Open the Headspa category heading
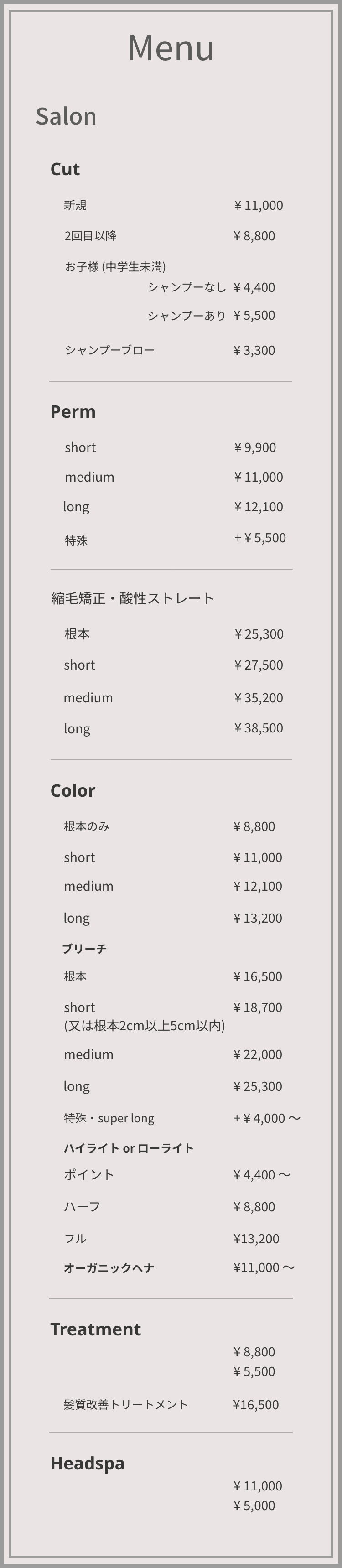Screen dimensions: 342x1568 pyautogui.click(x=88, y=1463)
